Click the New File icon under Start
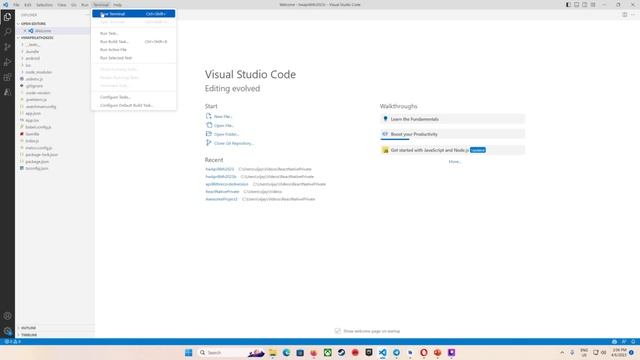This screenshot has height=360, width=640. [x=209, y=116]
